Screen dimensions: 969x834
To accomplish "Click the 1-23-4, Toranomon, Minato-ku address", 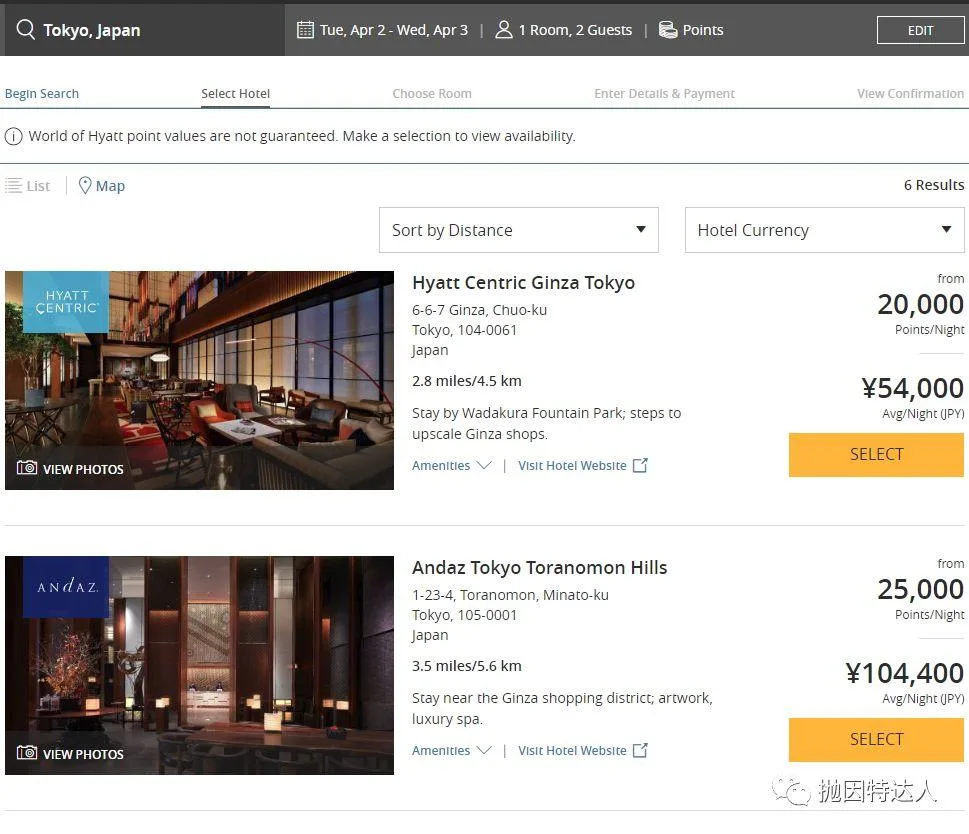I will point(510,594).
